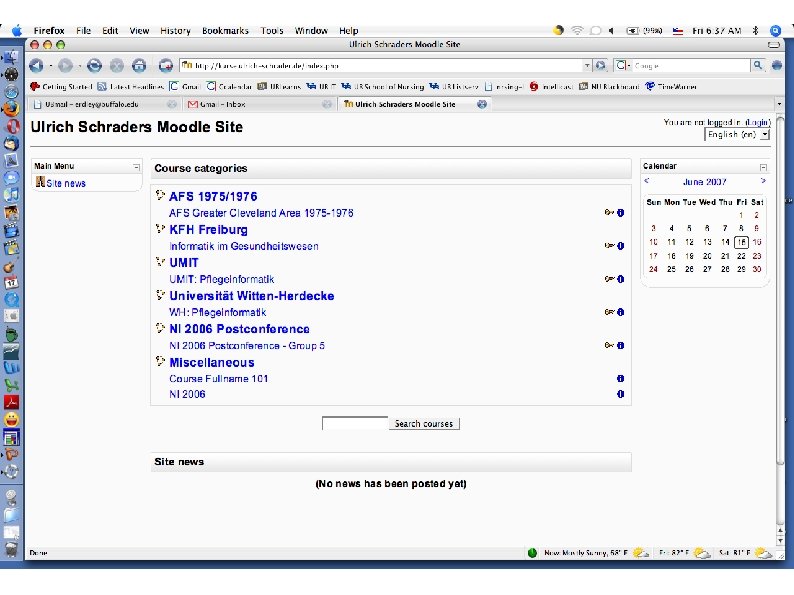This screenshot has height=595, width=794.
Task: Open the Bookmarks menu
Action: (225, 31)
